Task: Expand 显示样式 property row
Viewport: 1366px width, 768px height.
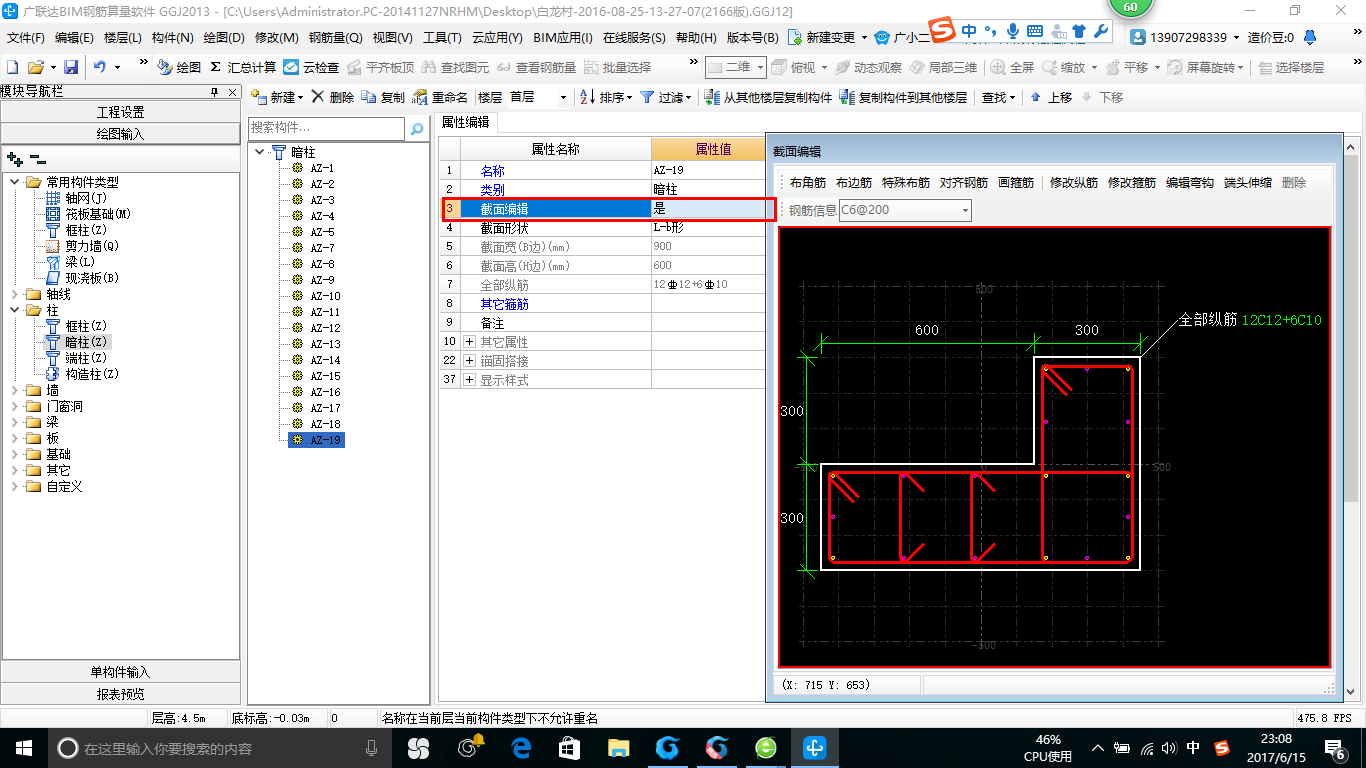Action: coord(469,380)
